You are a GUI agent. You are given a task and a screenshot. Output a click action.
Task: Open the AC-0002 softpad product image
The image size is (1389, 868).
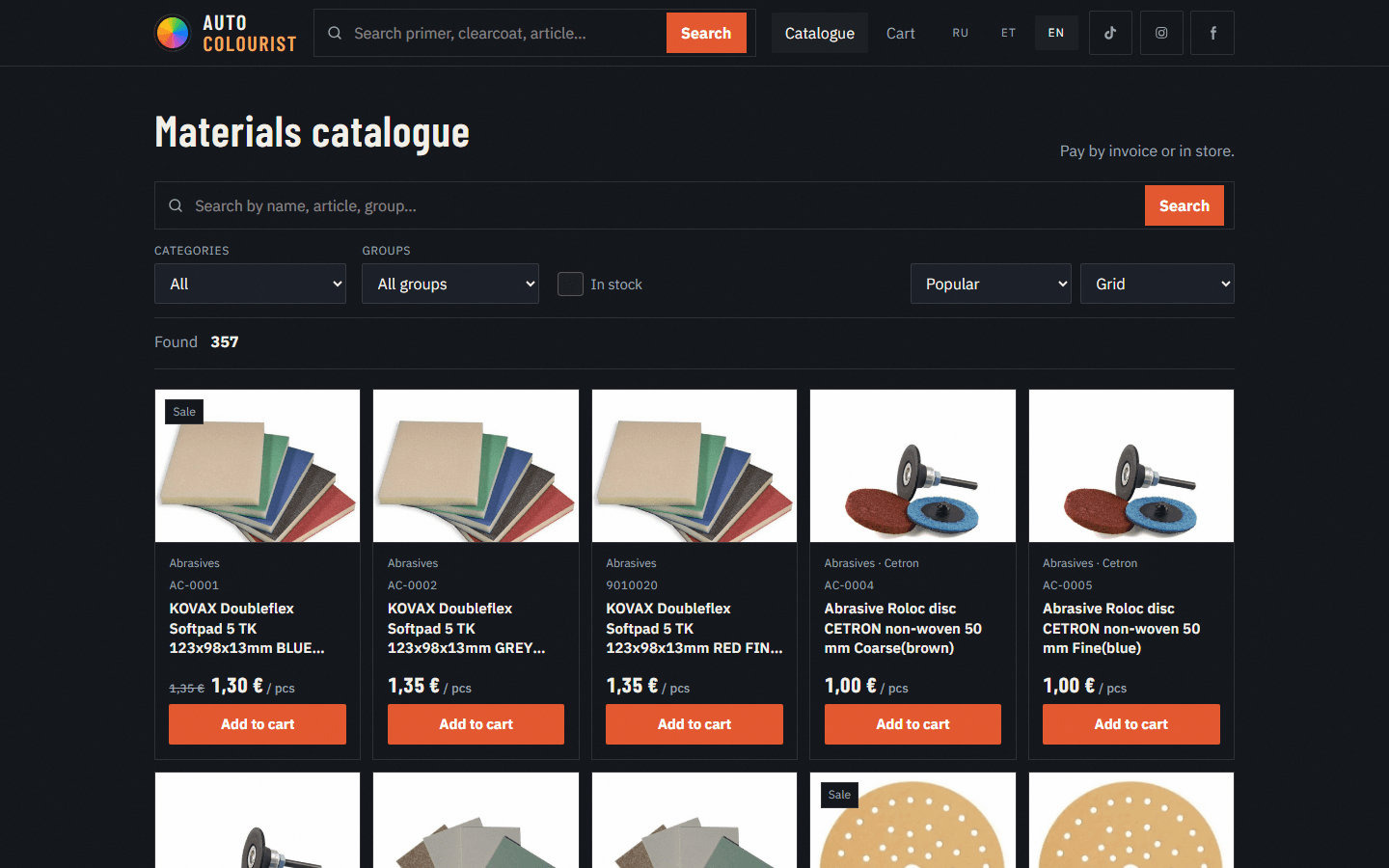pos(476,466)
